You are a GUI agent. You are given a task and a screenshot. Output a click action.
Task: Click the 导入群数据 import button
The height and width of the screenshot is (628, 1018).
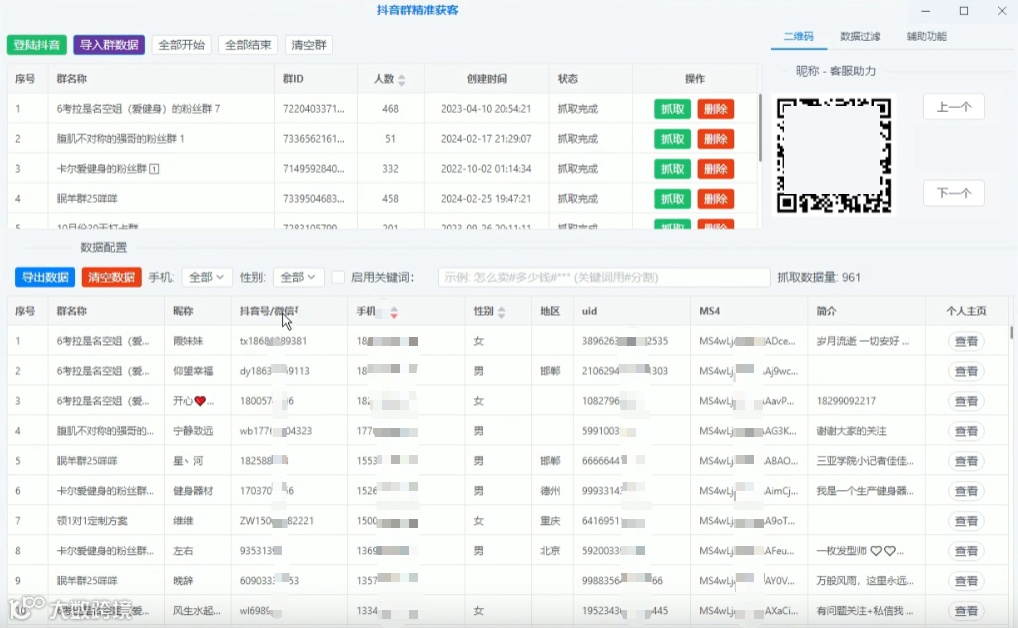[x=109, y=45]
